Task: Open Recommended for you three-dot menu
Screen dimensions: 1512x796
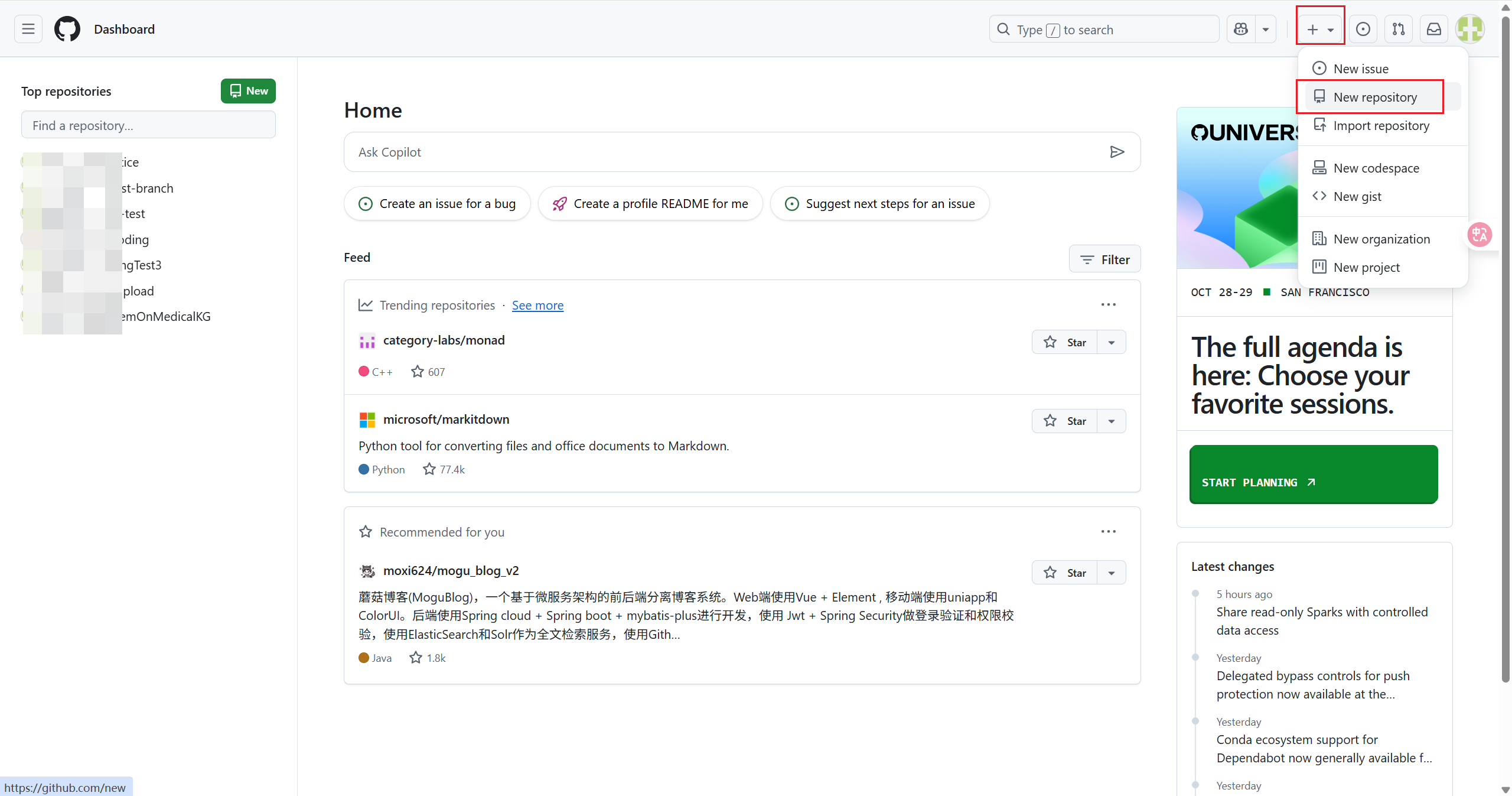Action: (x=1109, y=531)
